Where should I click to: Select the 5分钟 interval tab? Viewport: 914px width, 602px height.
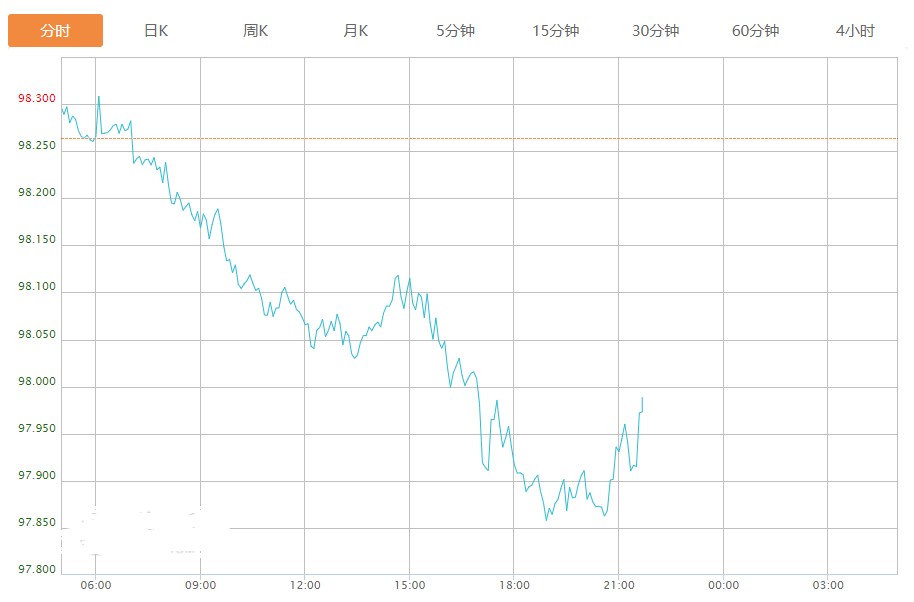[x=456, y=31]
